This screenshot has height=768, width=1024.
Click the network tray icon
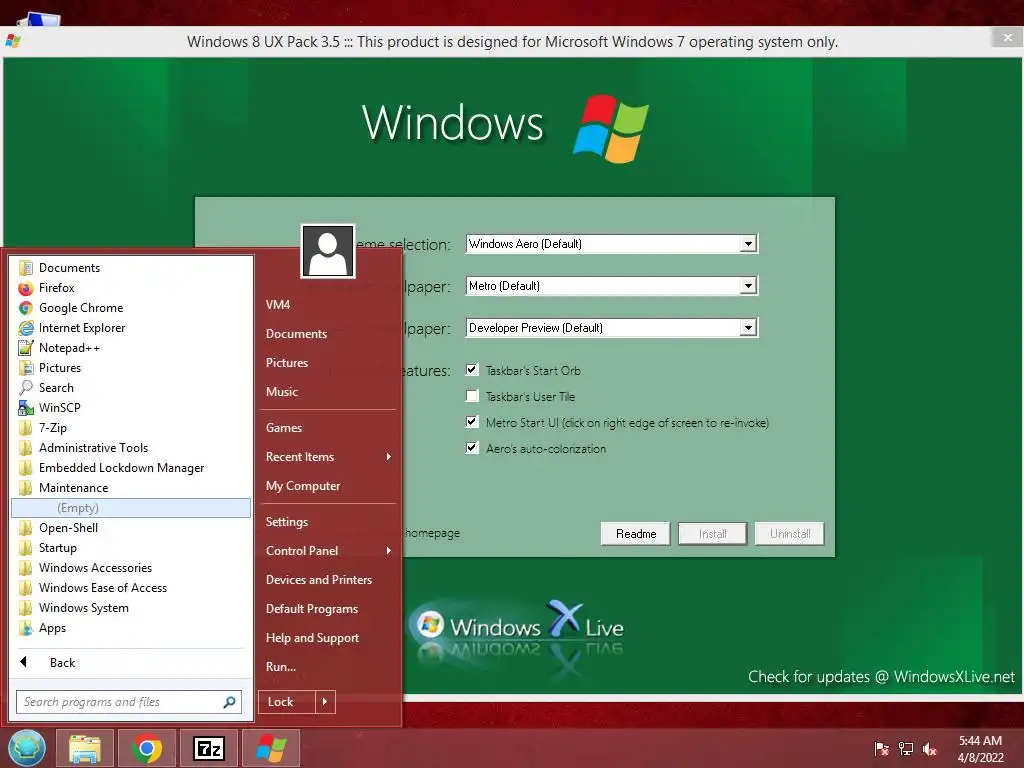(x=906, y=748)
